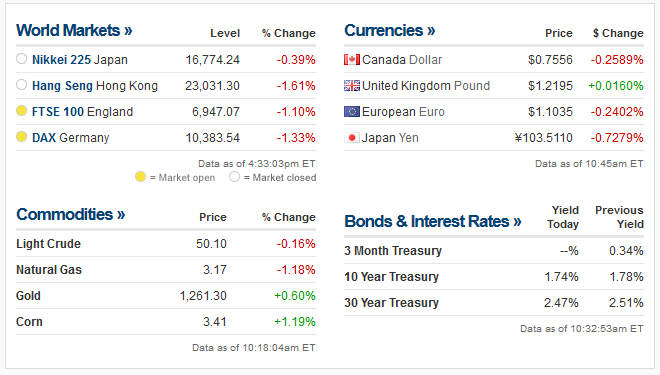Open the Commodities section heading

tap(70, 214)
